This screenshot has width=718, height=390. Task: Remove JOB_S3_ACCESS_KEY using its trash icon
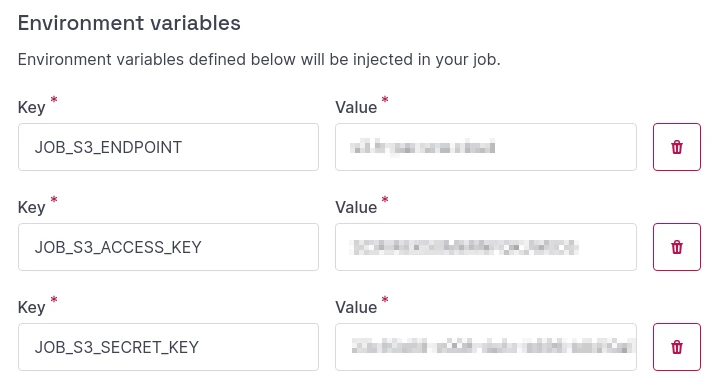tap(676, 247)
